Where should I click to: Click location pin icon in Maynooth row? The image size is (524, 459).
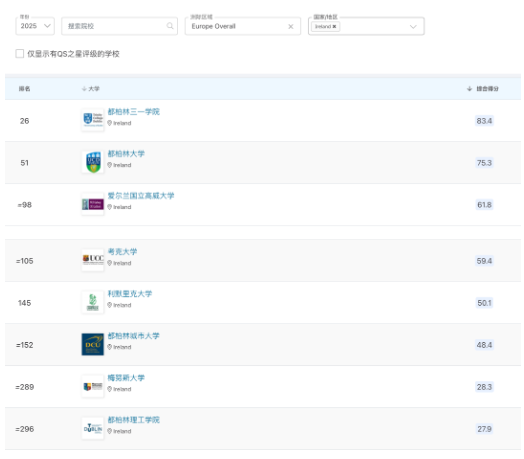pos(109,389)
